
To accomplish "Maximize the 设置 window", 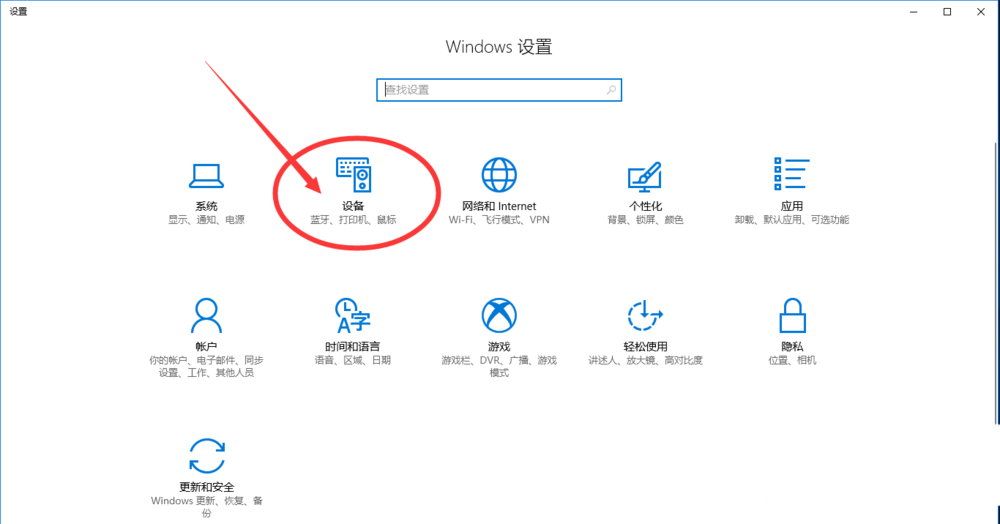I will 947,11.
